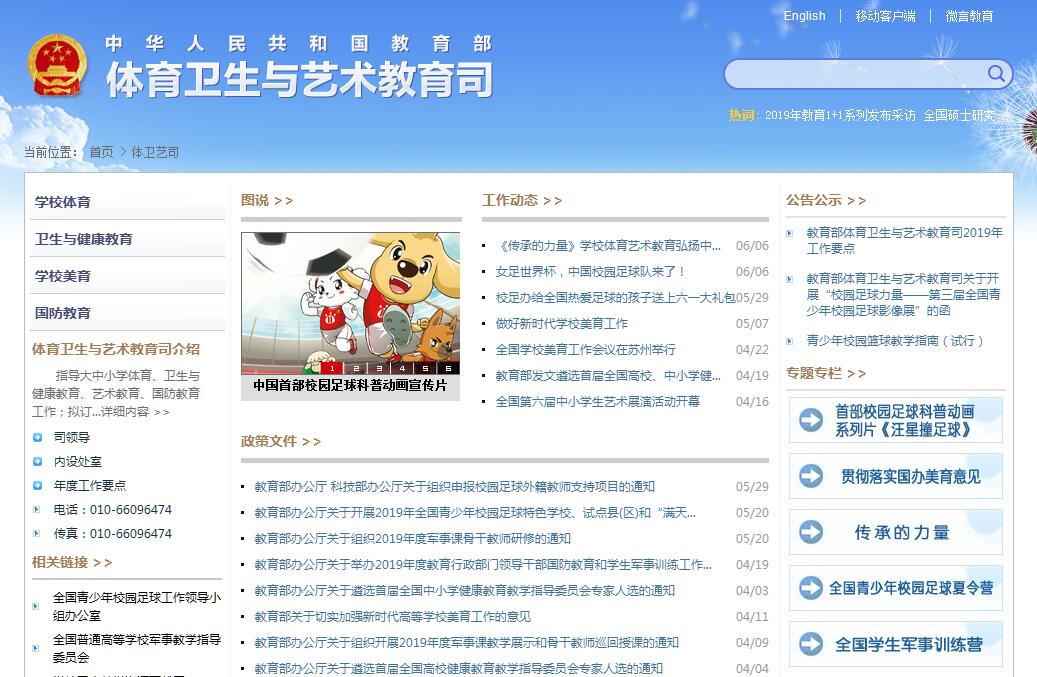Image resolution: width=1037 pixels, height=677 pixels.
Task: Expand the 政策文件 list with >>
Action: (x=311, y=441)
